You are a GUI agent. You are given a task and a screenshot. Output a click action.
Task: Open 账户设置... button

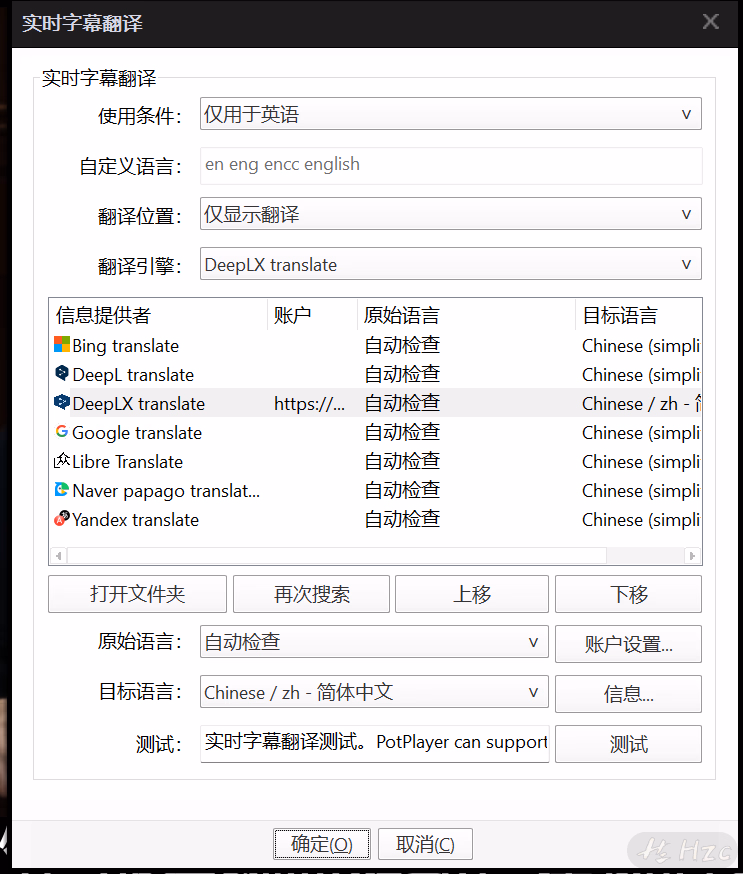click(628, 644)
